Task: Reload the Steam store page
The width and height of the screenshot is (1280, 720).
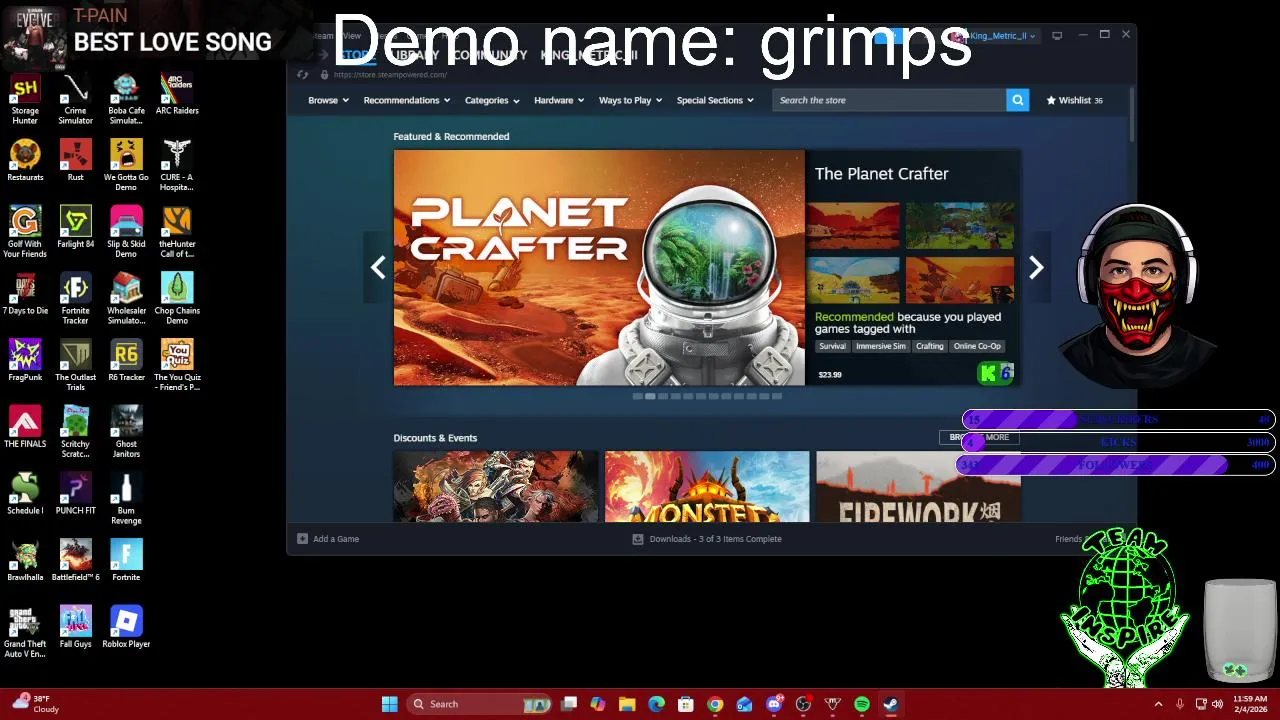Action: tap(303, 75)
